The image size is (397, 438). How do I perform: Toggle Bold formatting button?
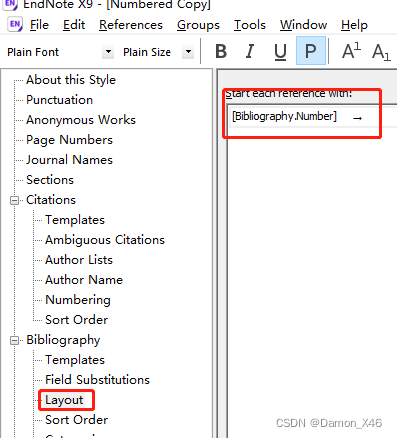point(221,52)
